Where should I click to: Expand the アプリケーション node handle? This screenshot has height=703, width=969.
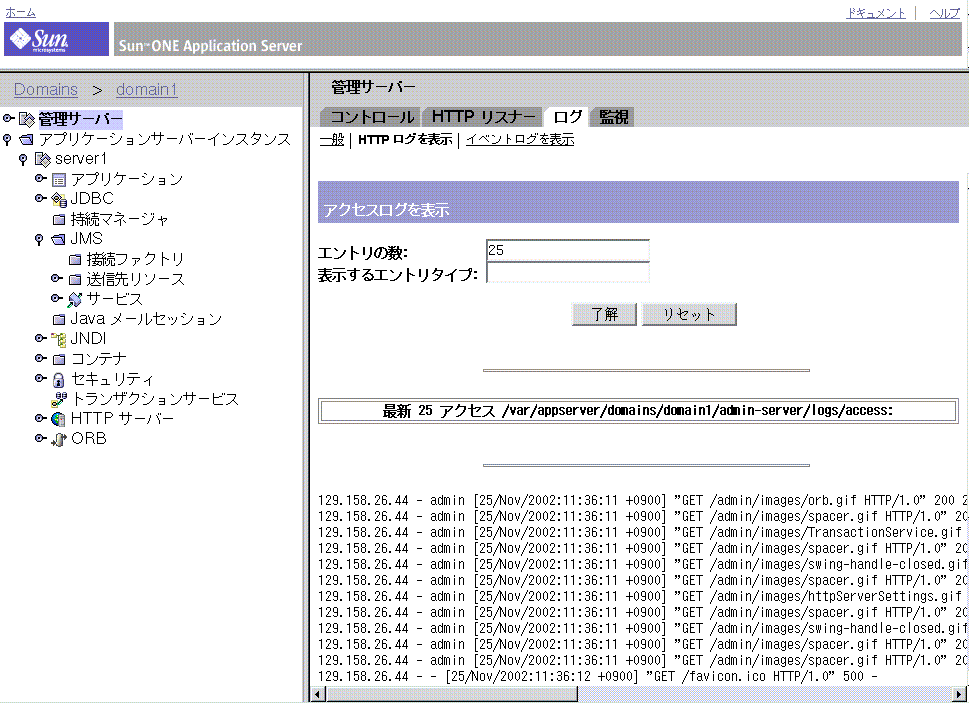point(41,178)
